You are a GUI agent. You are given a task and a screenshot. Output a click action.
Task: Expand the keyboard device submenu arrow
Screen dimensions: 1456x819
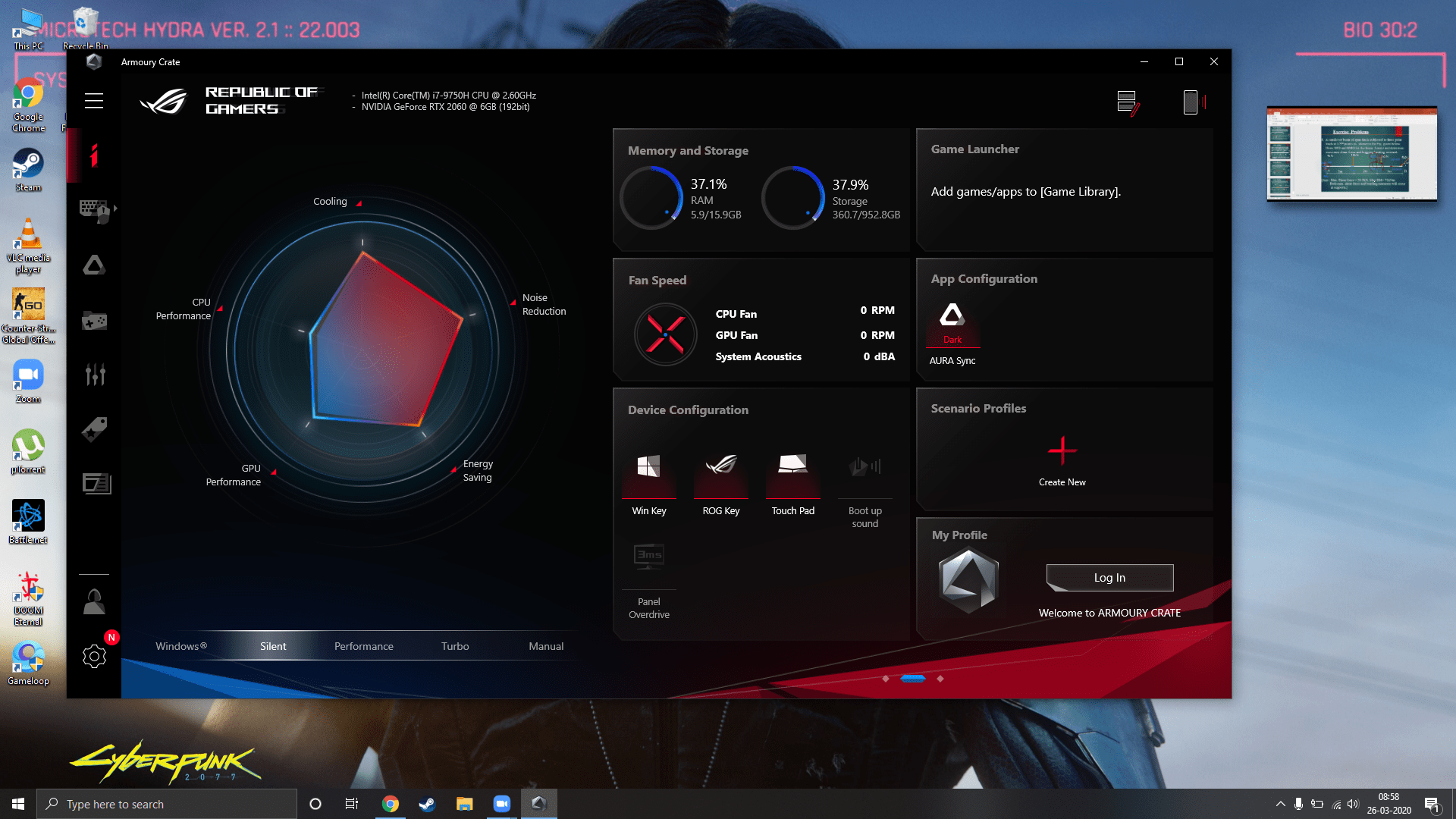tap(116, 206)
